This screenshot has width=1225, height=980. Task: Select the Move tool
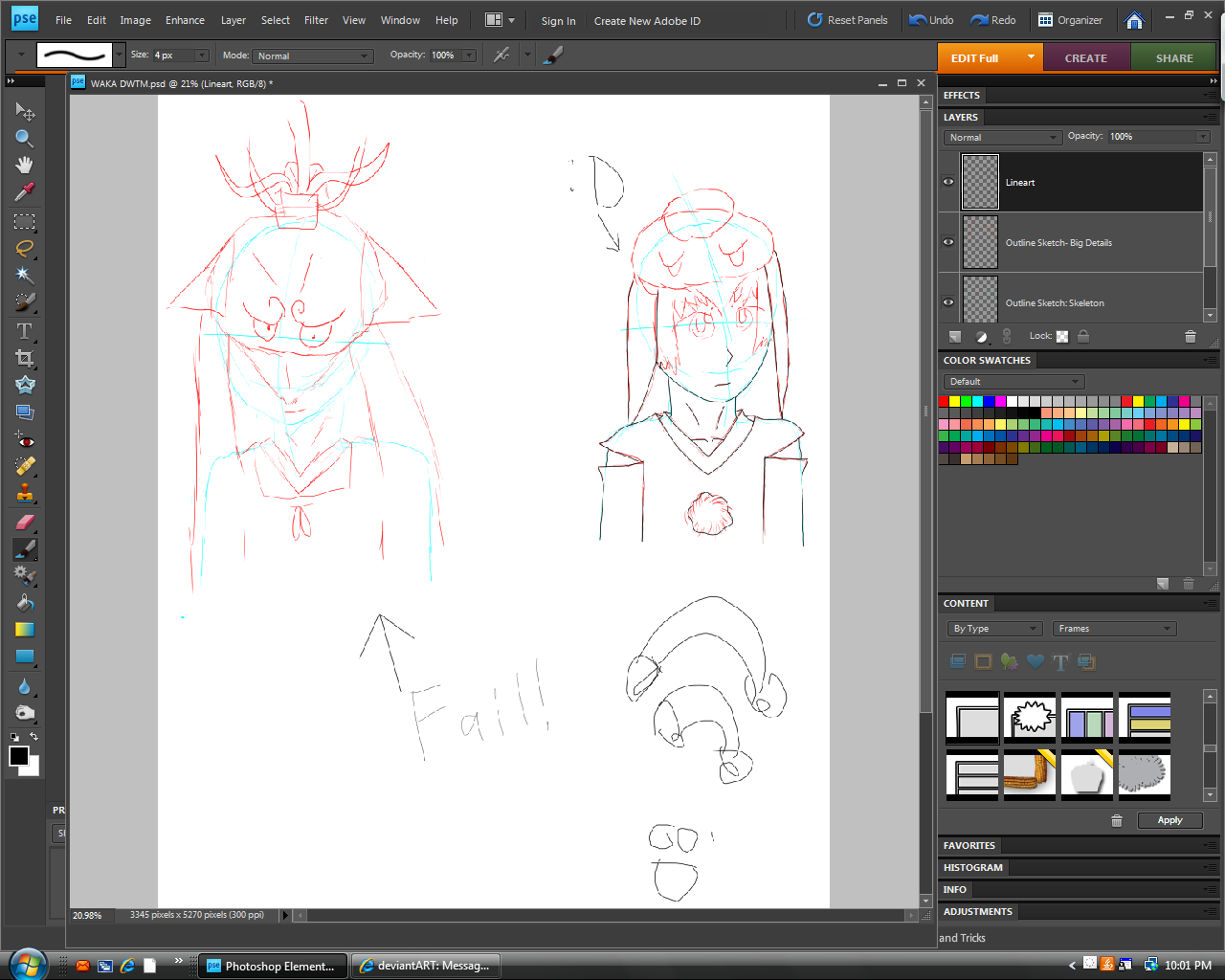[x=25, y=112]
